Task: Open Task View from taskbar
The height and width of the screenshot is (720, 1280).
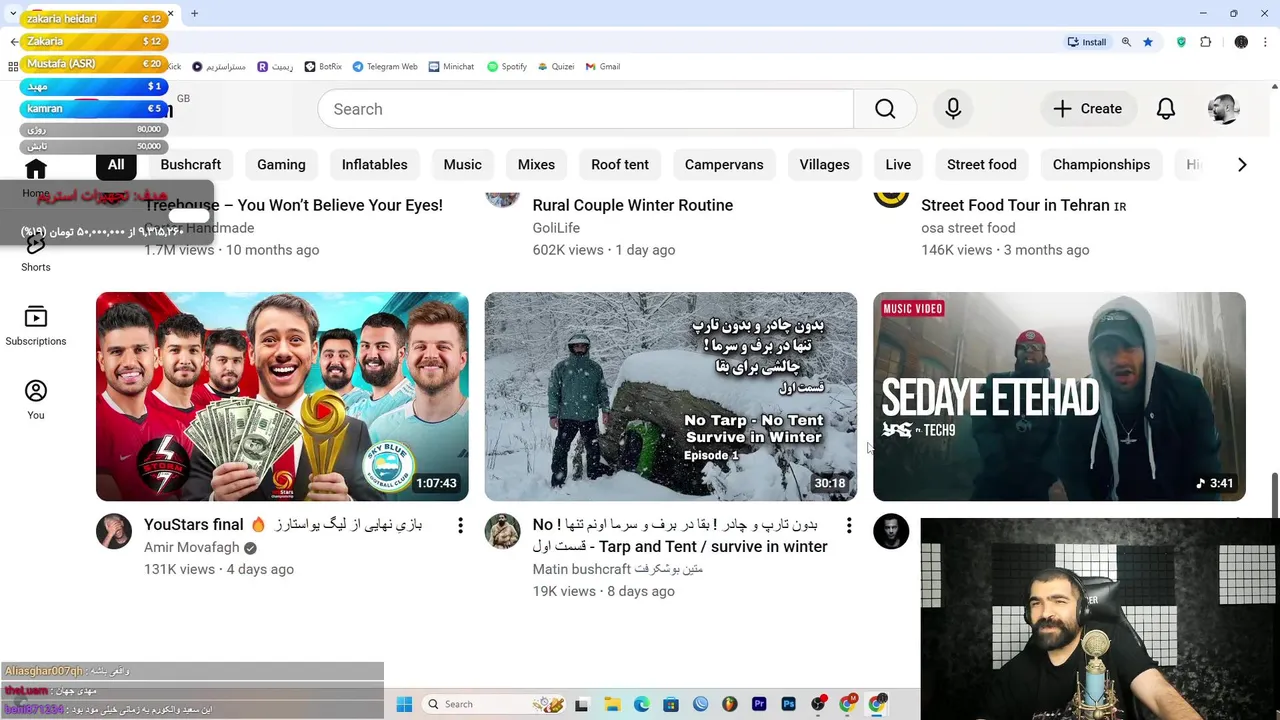Action: point(582,704)
